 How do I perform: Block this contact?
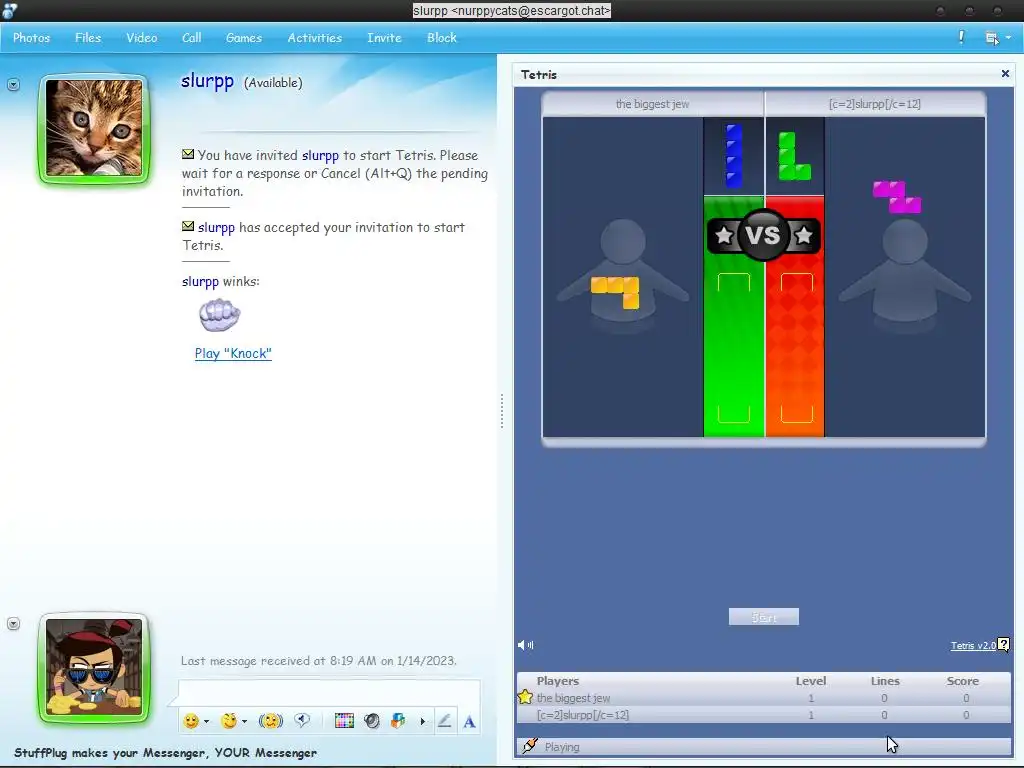click(441, 38)
